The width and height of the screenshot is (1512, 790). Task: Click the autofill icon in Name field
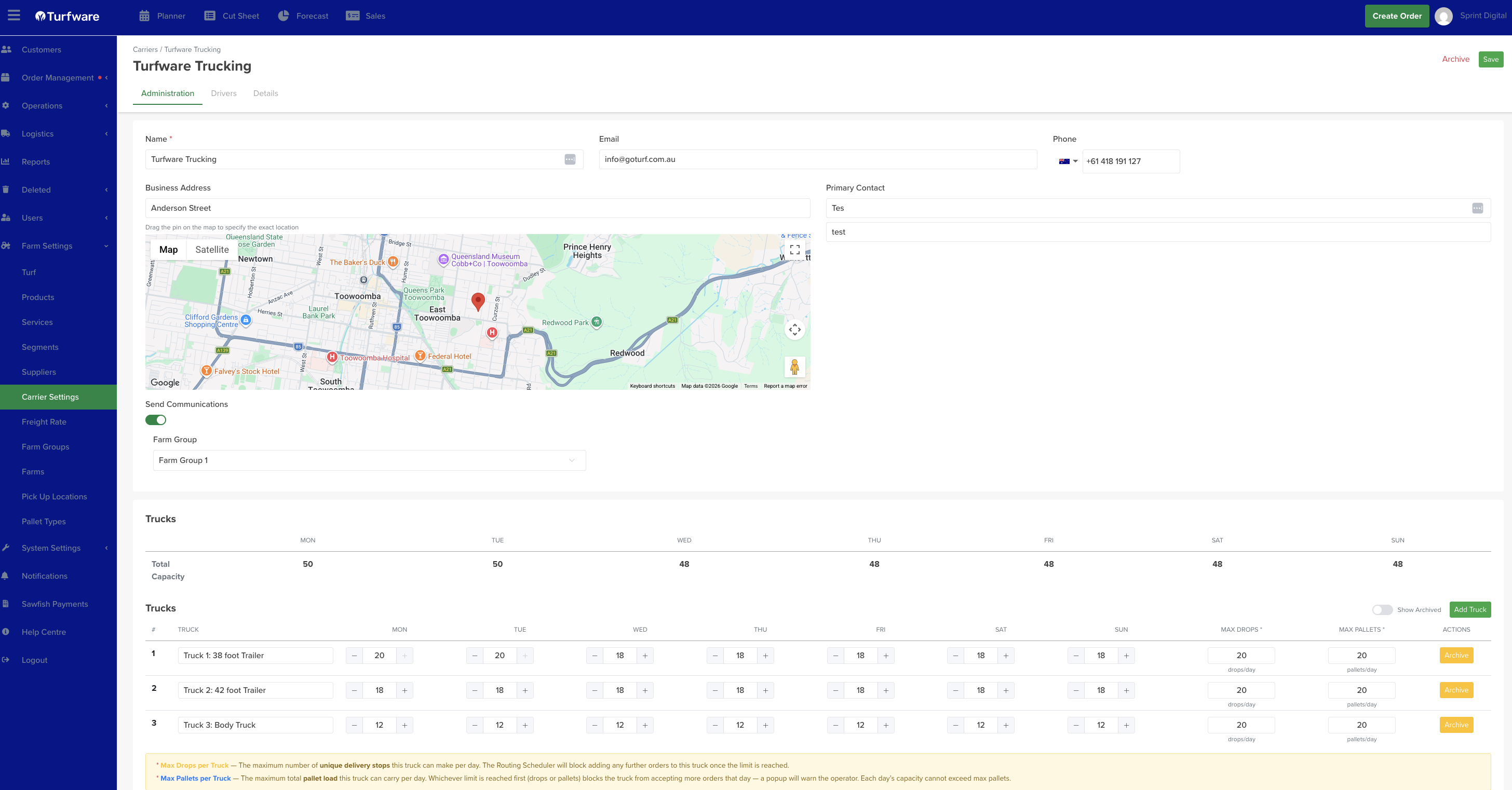coord(570,160)
